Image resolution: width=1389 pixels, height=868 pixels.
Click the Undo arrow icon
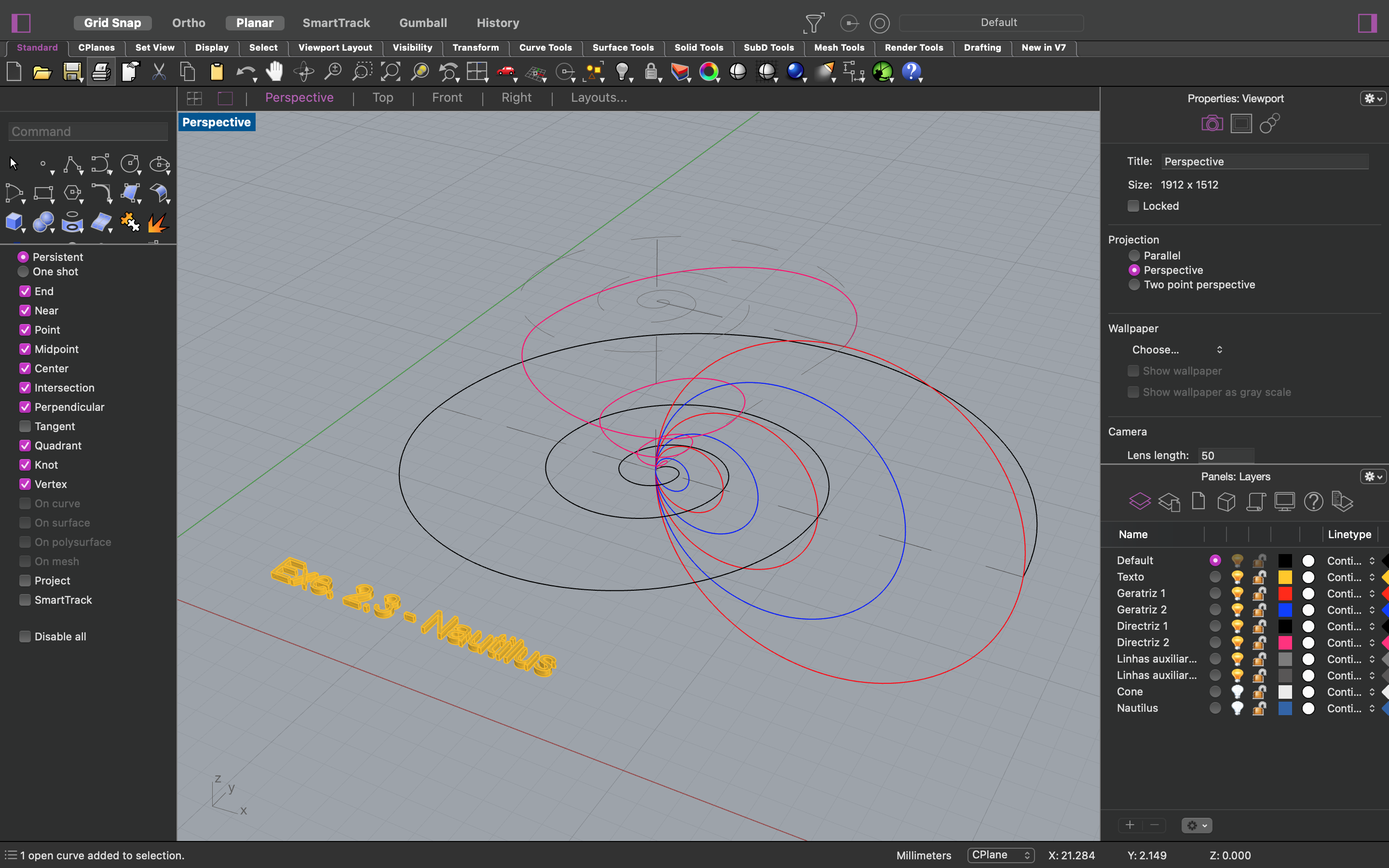245,72
